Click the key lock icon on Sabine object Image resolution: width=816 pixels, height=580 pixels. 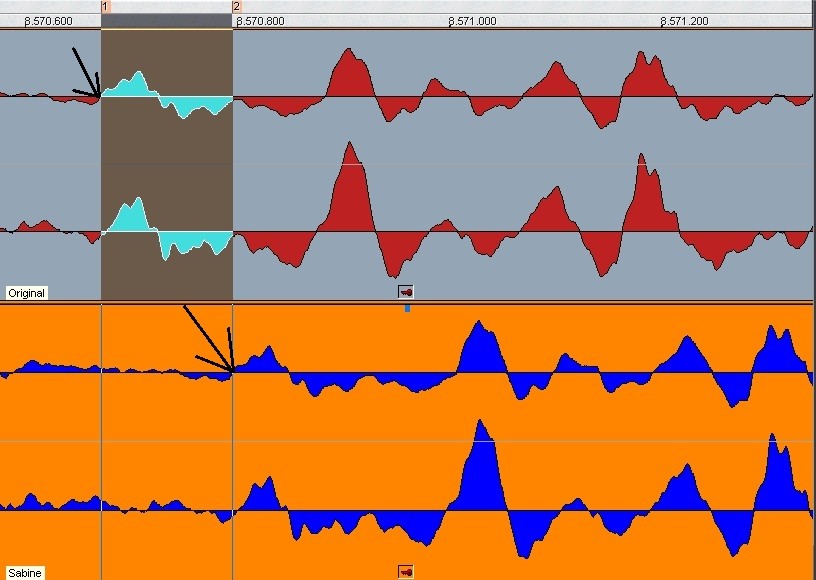click(x=406, y=572)
